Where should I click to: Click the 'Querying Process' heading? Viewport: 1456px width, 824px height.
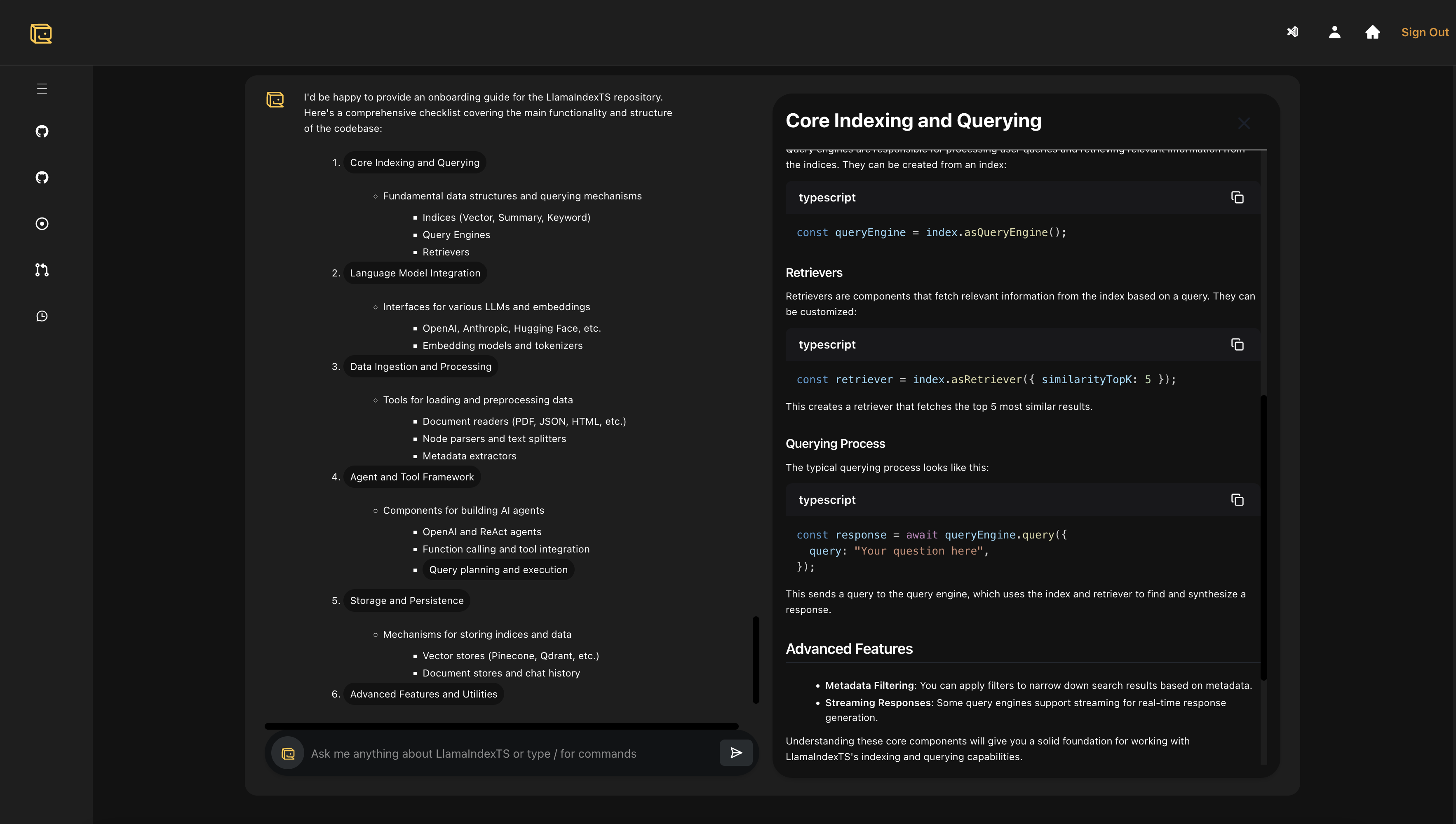836,444
